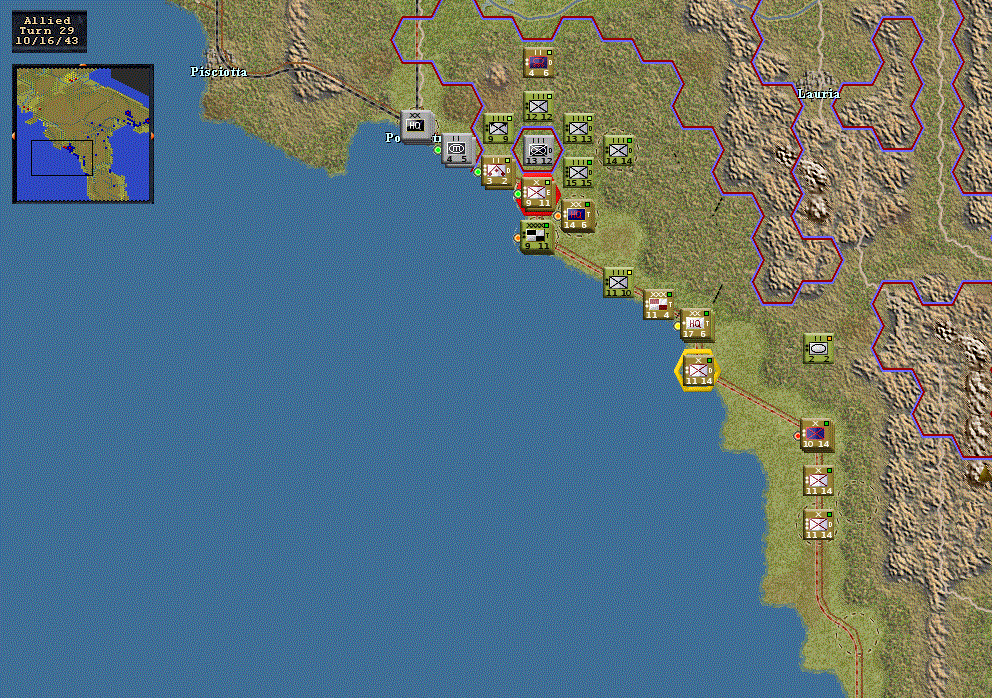Click the Allied Turn 29 info panel

pos(49,31)
